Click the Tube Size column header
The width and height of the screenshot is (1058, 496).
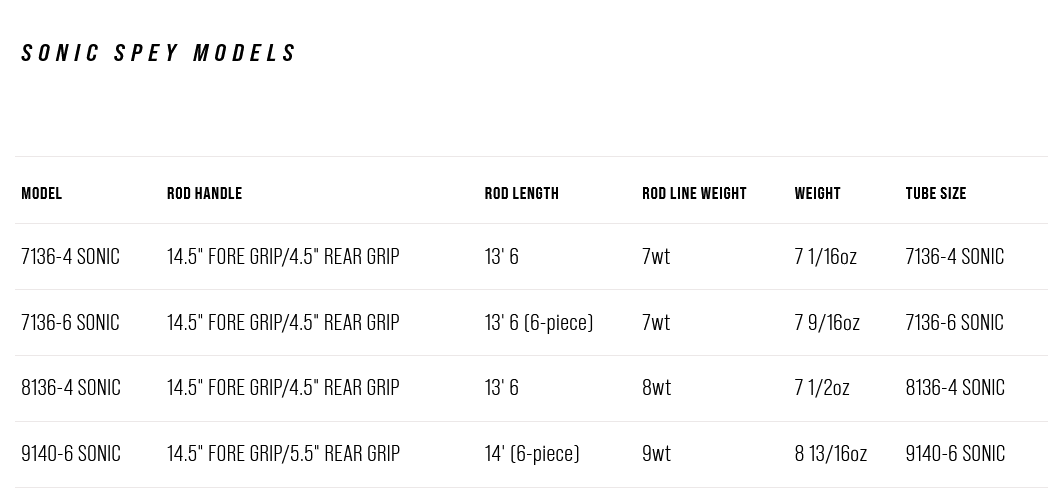tap(935, 194)
